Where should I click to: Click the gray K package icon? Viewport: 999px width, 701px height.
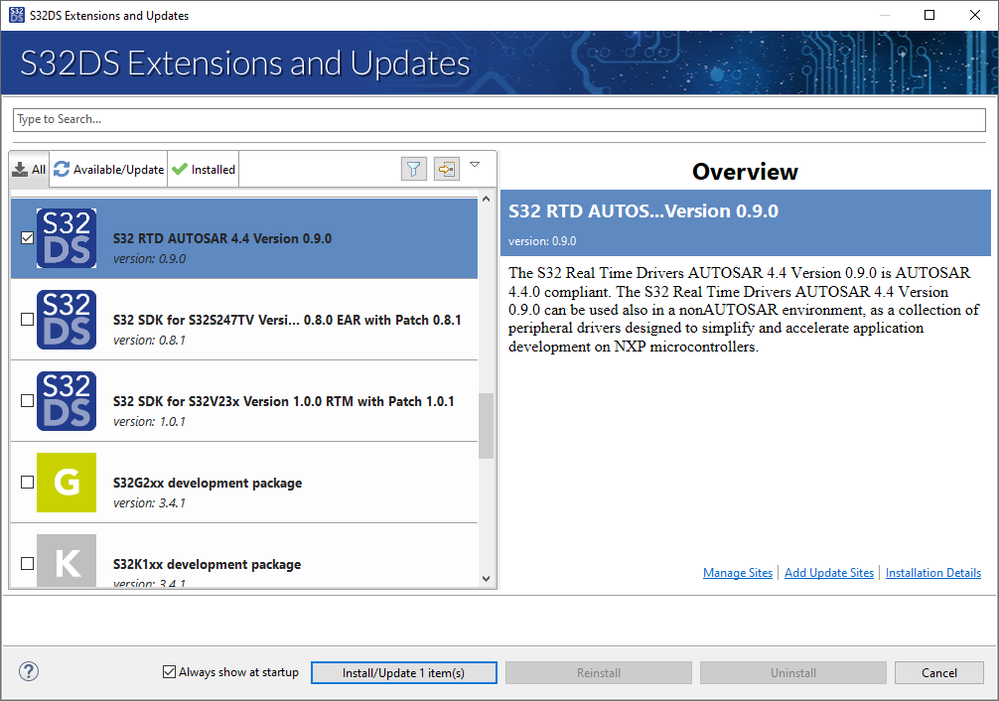[66, 561]
